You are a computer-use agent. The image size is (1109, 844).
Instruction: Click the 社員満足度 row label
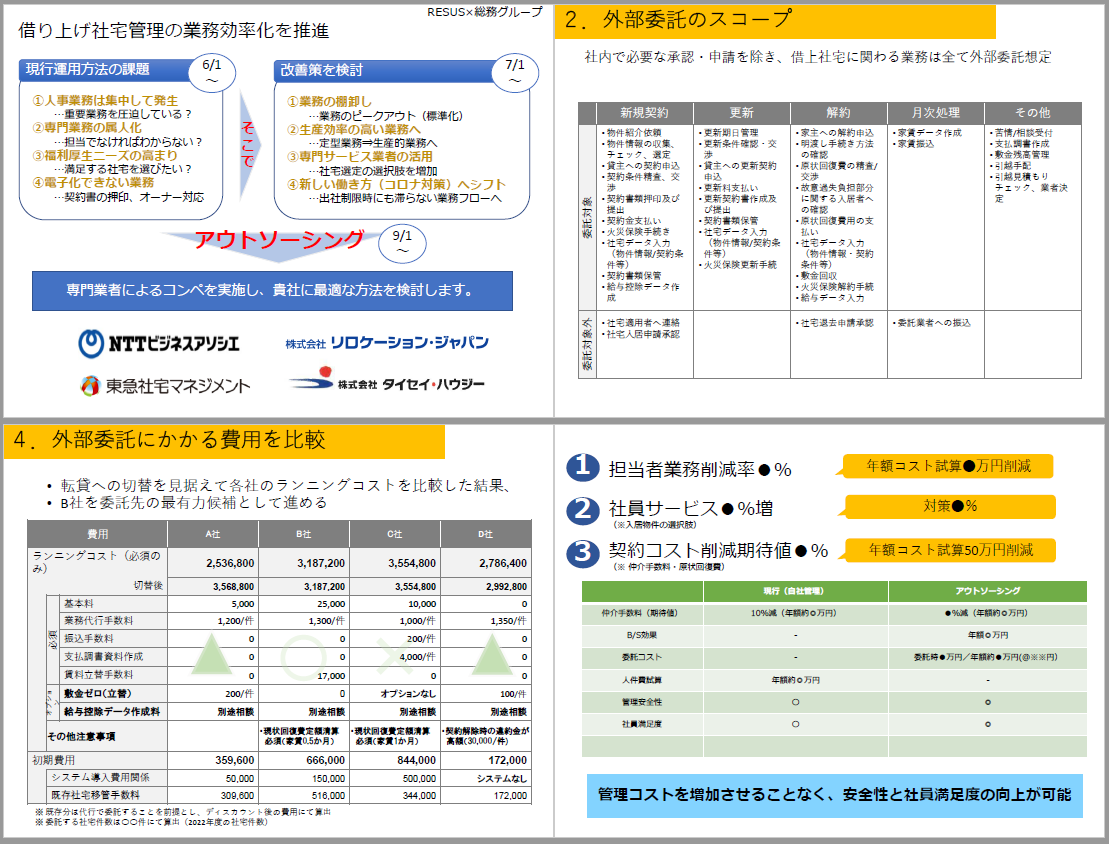tap(641, 724)
